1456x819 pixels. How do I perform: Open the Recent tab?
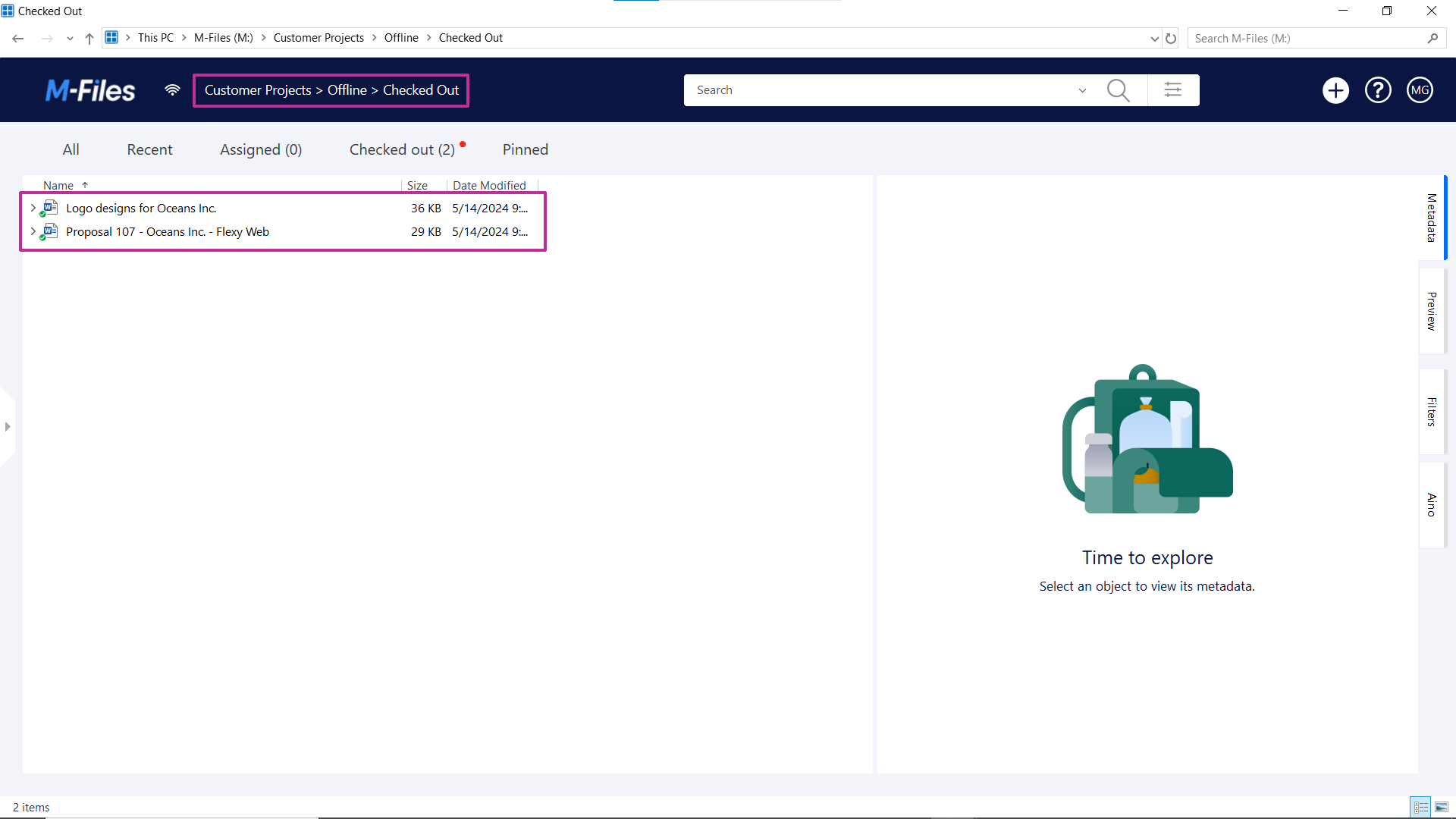[149, 149]
